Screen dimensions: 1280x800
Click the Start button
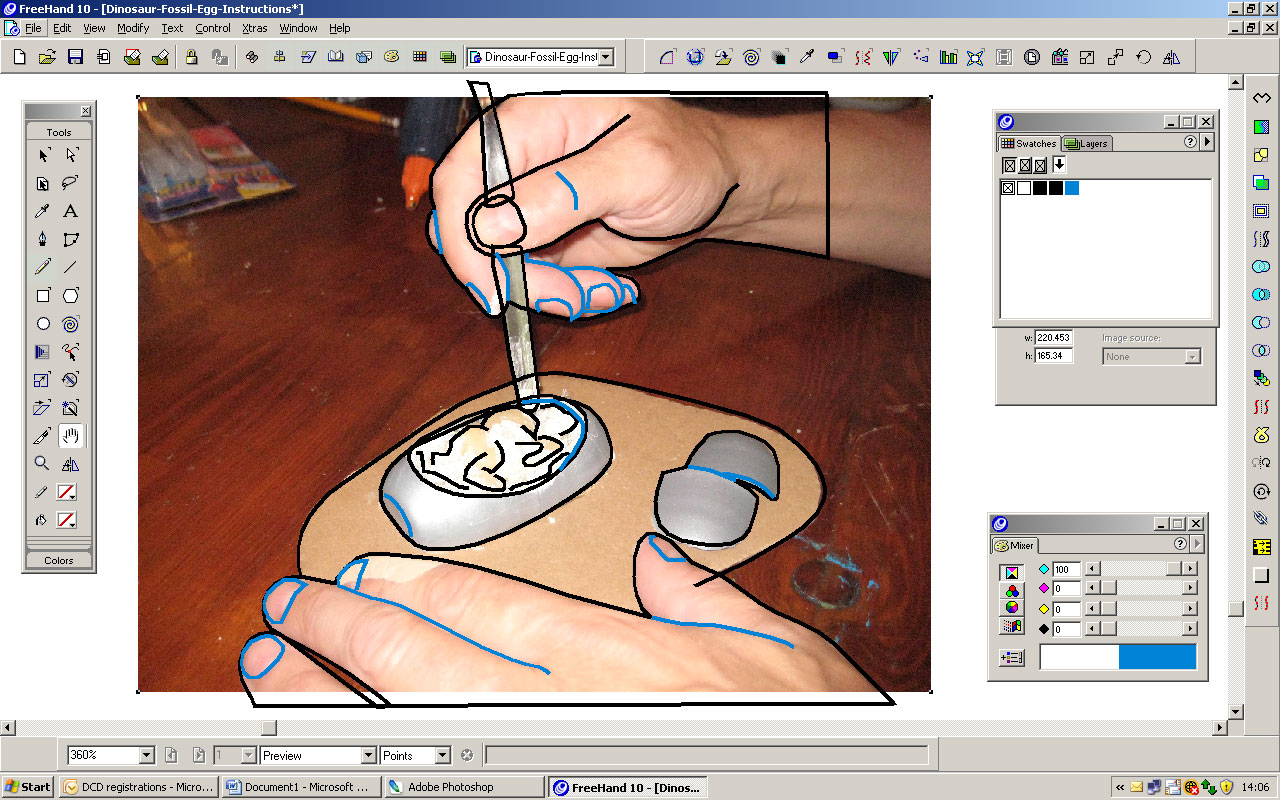tap(28, 787)
